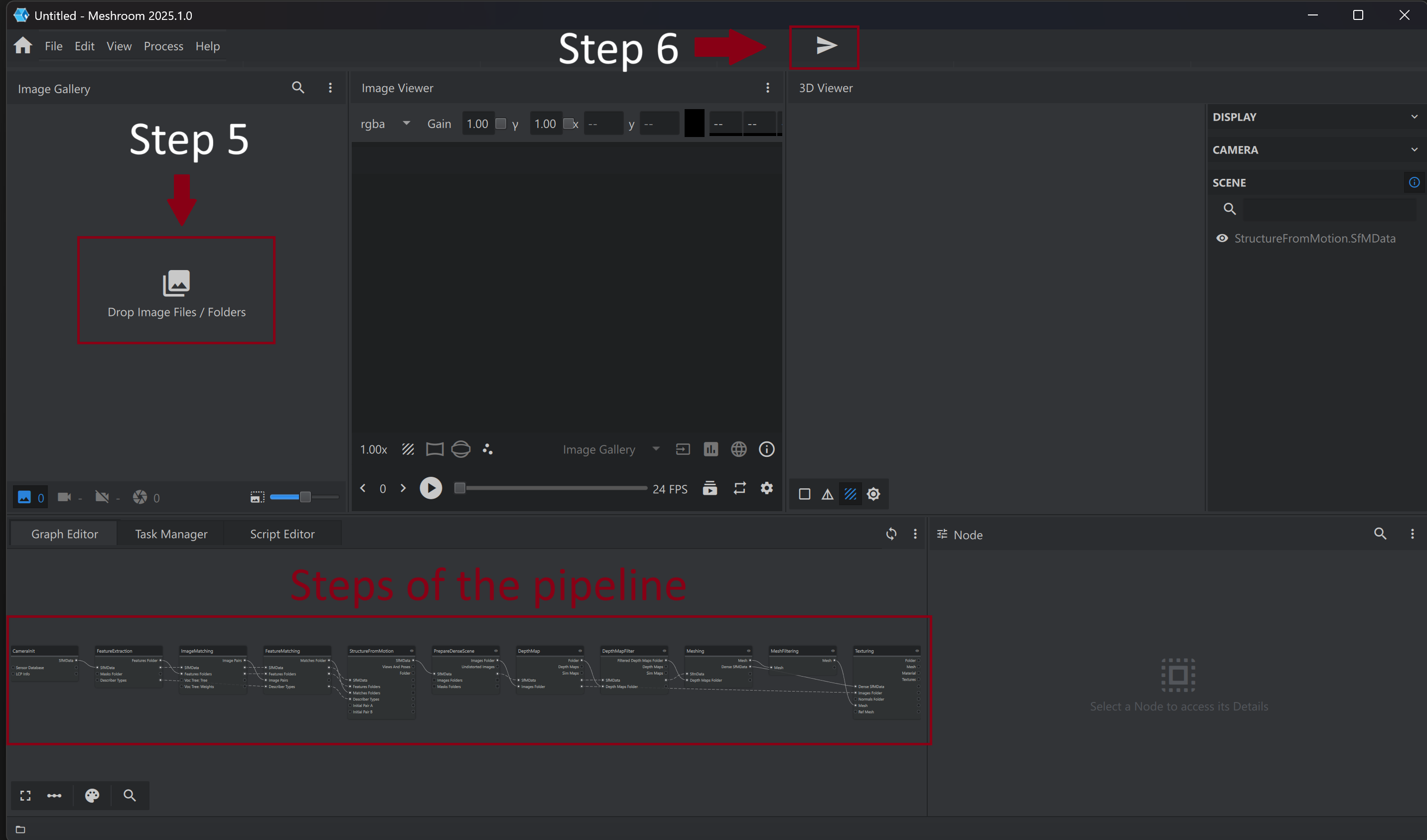Go to the next frame
The width and height of the screenshot is (1427, 840).
click(403, 488)
